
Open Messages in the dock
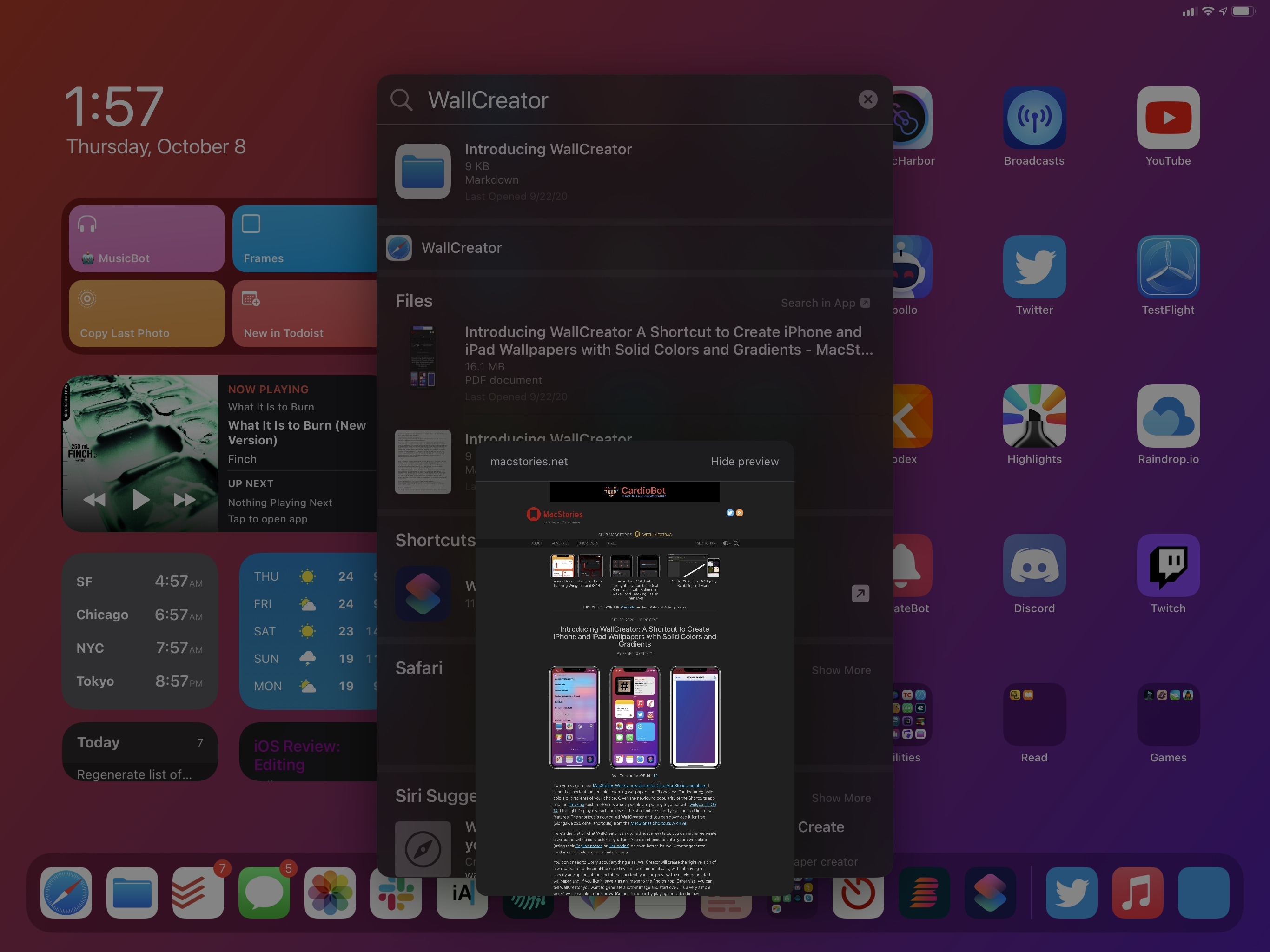[264, 892]
